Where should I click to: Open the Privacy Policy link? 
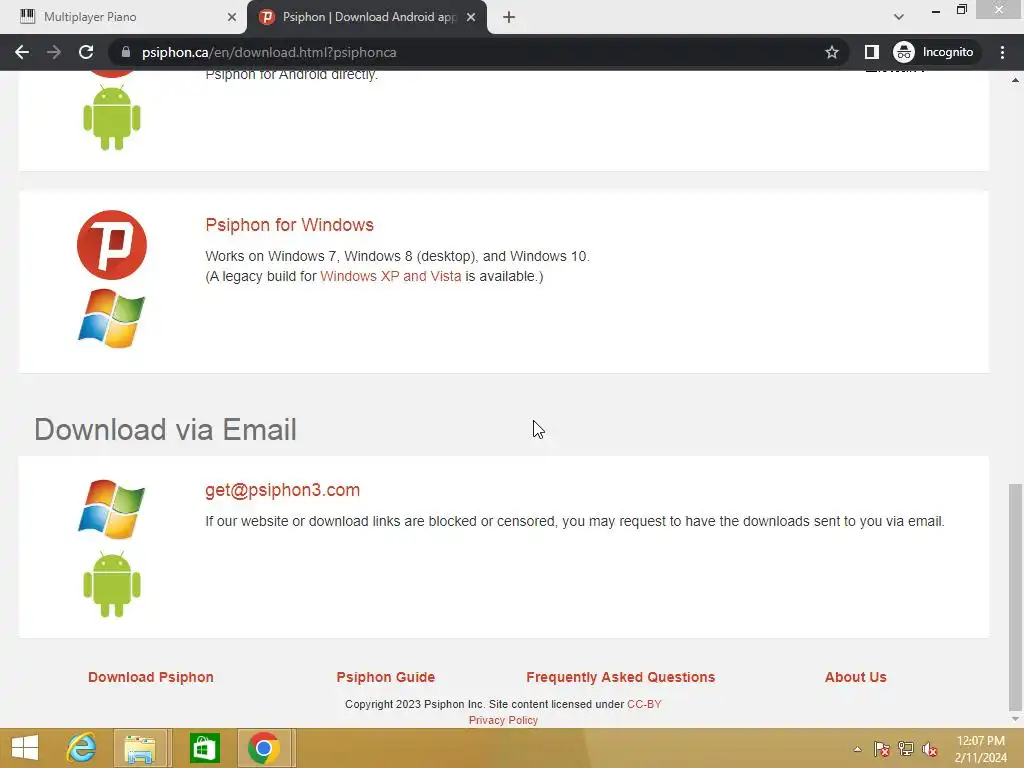(x=503, y=720)
